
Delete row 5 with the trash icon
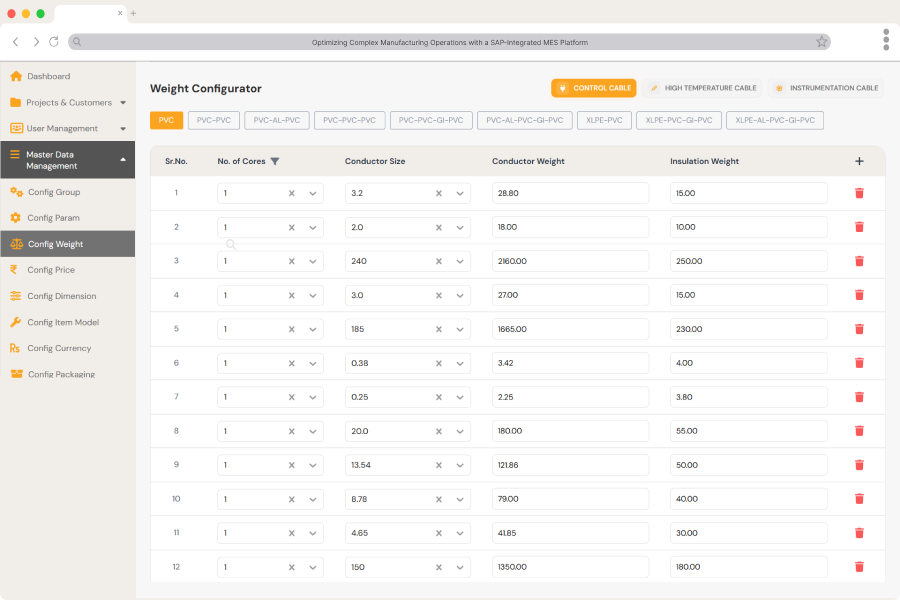859,329
